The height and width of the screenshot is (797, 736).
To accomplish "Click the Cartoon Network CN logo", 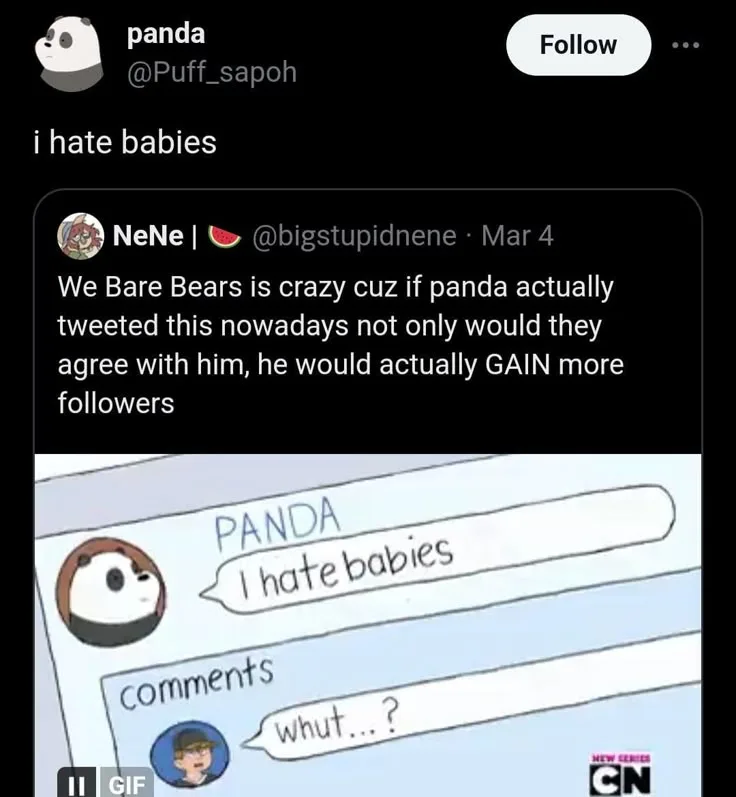I will [620, 770].
